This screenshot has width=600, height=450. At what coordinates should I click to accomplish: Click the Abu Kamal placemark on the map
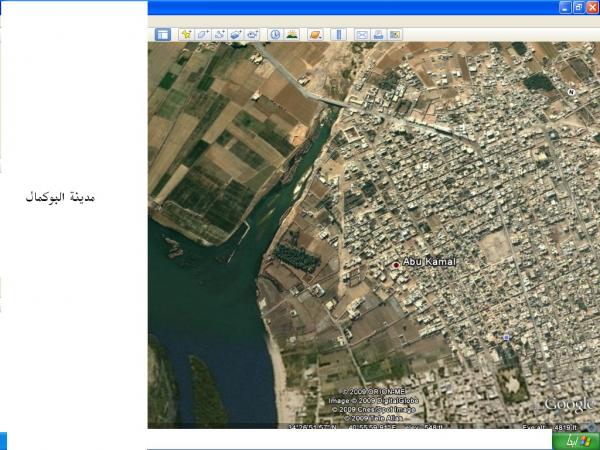tap(396, 265)
